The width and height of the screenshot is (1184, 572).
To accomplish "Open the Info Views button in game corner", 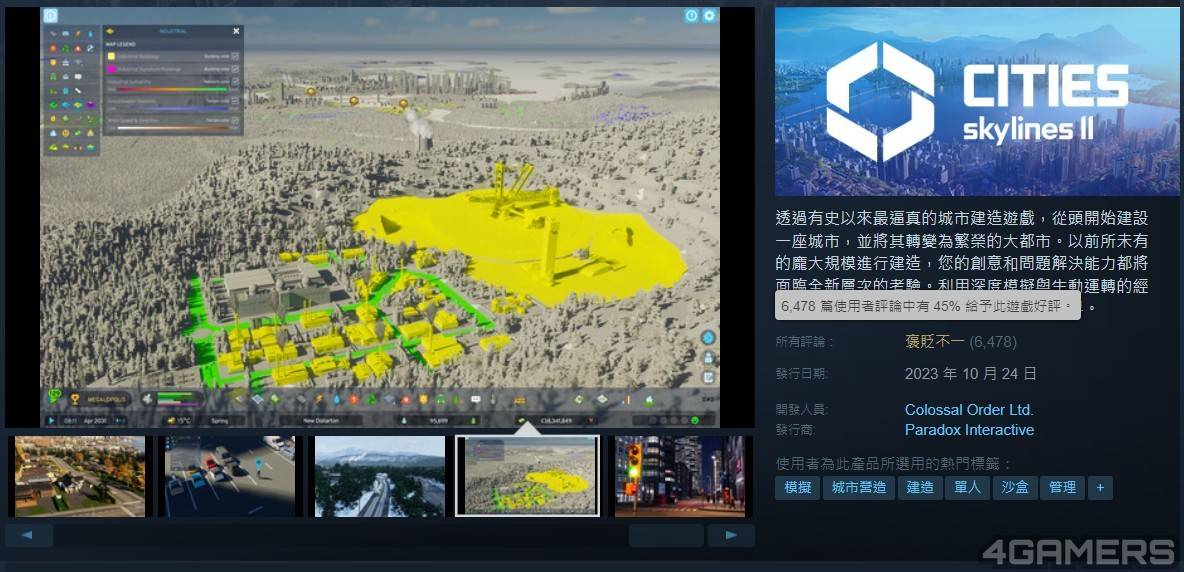I will click(50, 15).
